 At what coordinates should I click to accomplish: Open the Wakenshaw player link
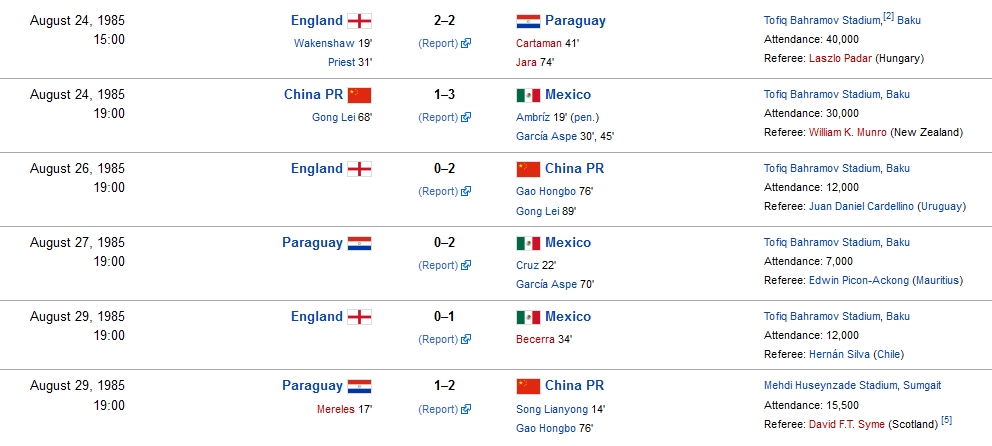click(x=324, y=43)
